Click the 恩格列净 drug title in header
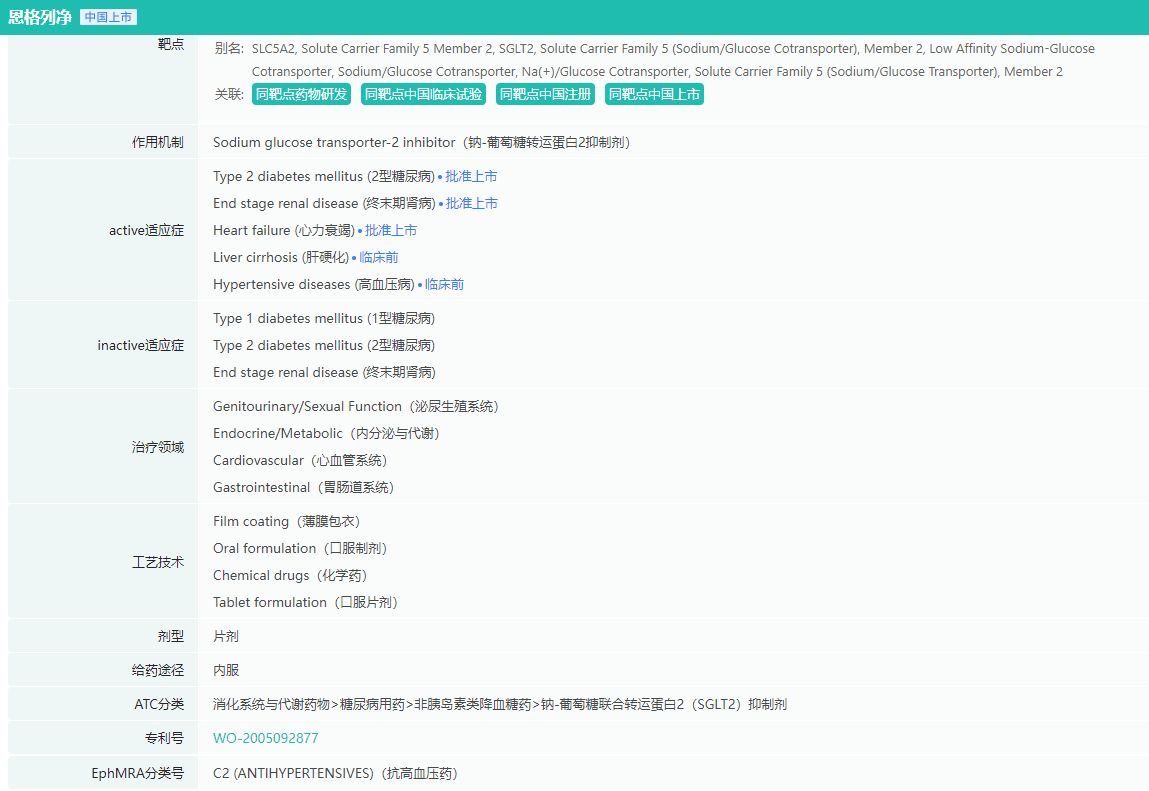 [x=40, y=17]
